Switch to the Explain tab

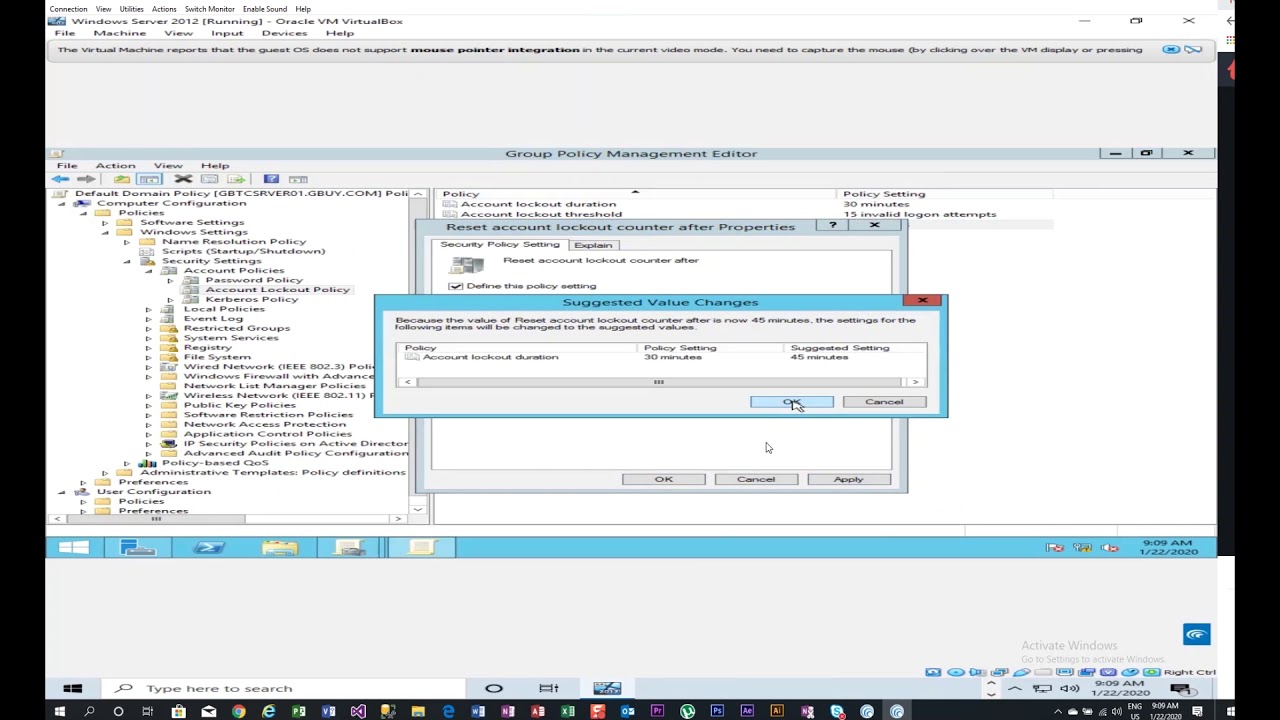click(x=593, y=245)
